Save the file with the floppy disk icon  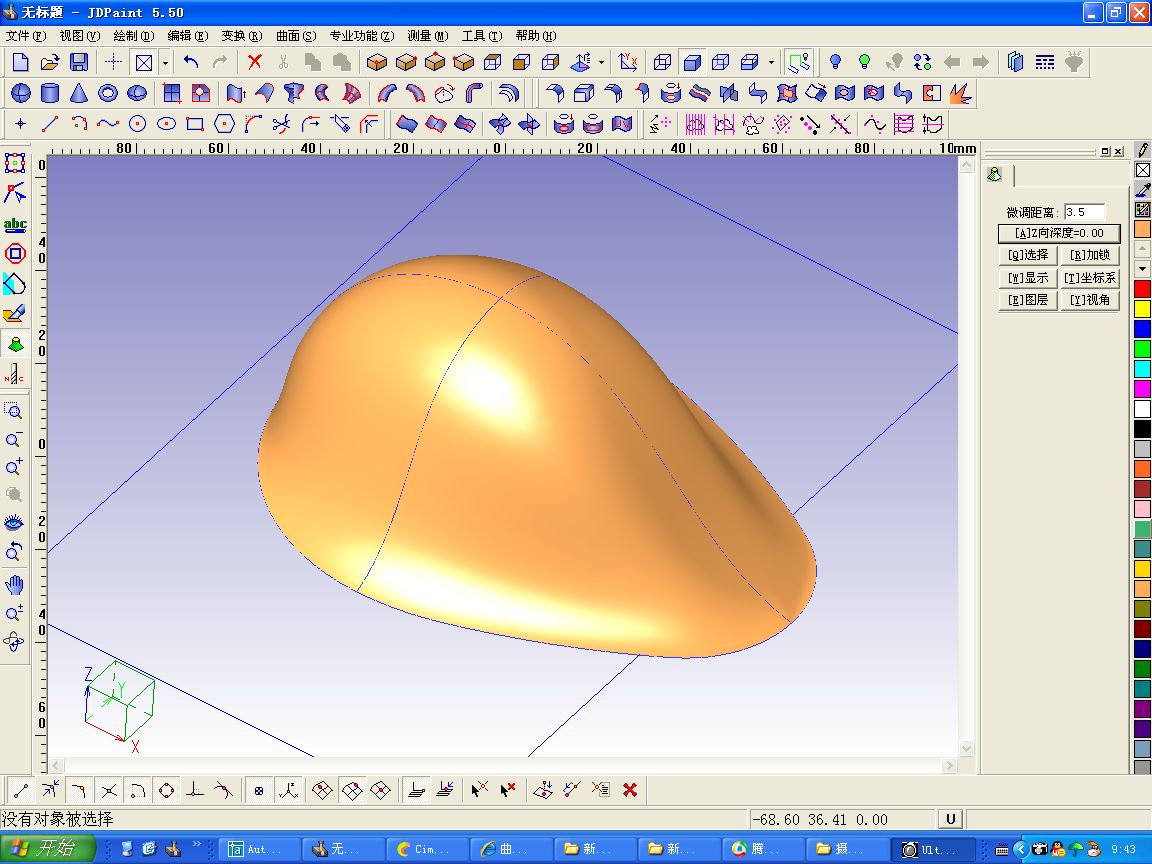coord(79,62)
